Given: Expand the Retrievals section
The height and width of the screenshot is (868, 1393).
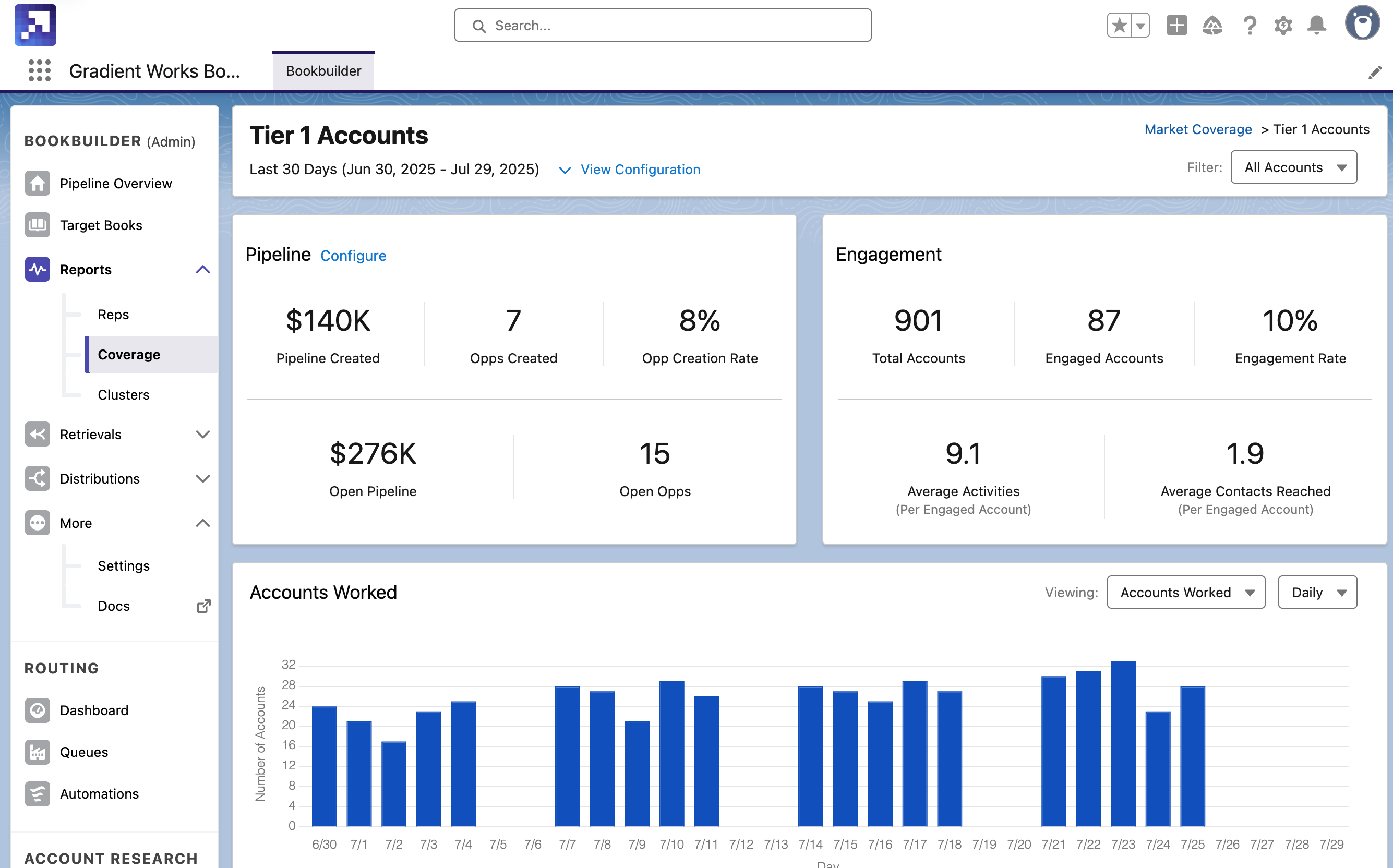Looking at the screenshot, I should click(x=203, y=435).
